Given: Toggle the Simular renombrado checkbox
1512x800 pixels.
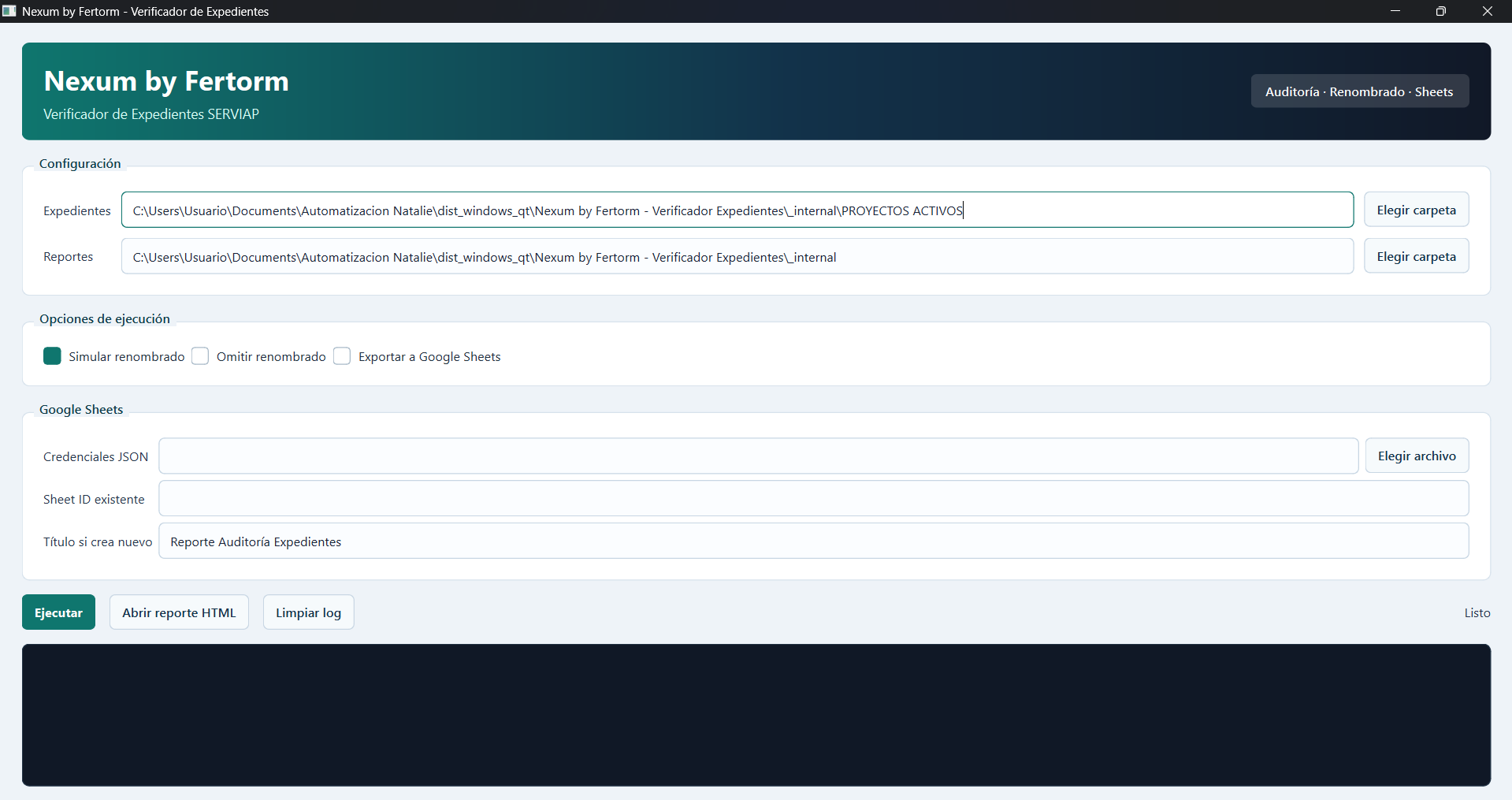Looking at the screenshot, I should [52, 356].
